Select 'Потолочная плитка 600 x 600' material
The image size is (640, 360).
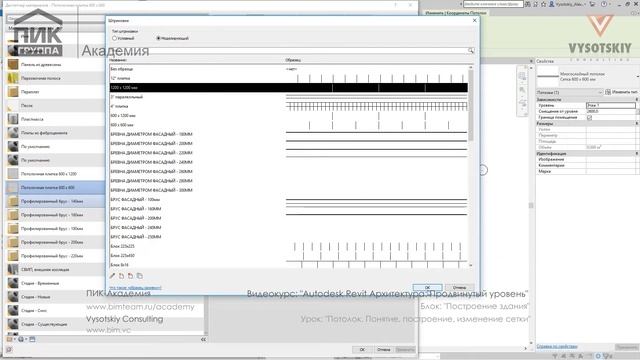point(56,188)
